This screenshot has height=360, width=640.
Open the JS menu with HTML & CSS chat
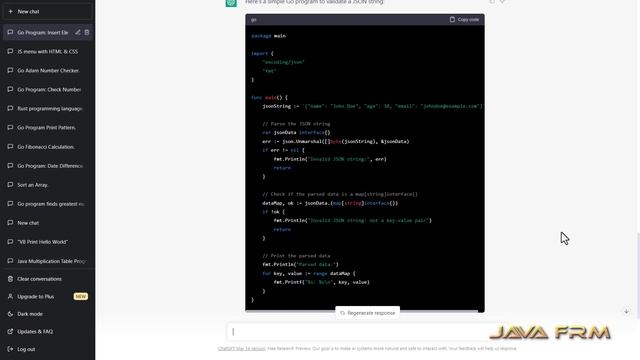[47, 51]
